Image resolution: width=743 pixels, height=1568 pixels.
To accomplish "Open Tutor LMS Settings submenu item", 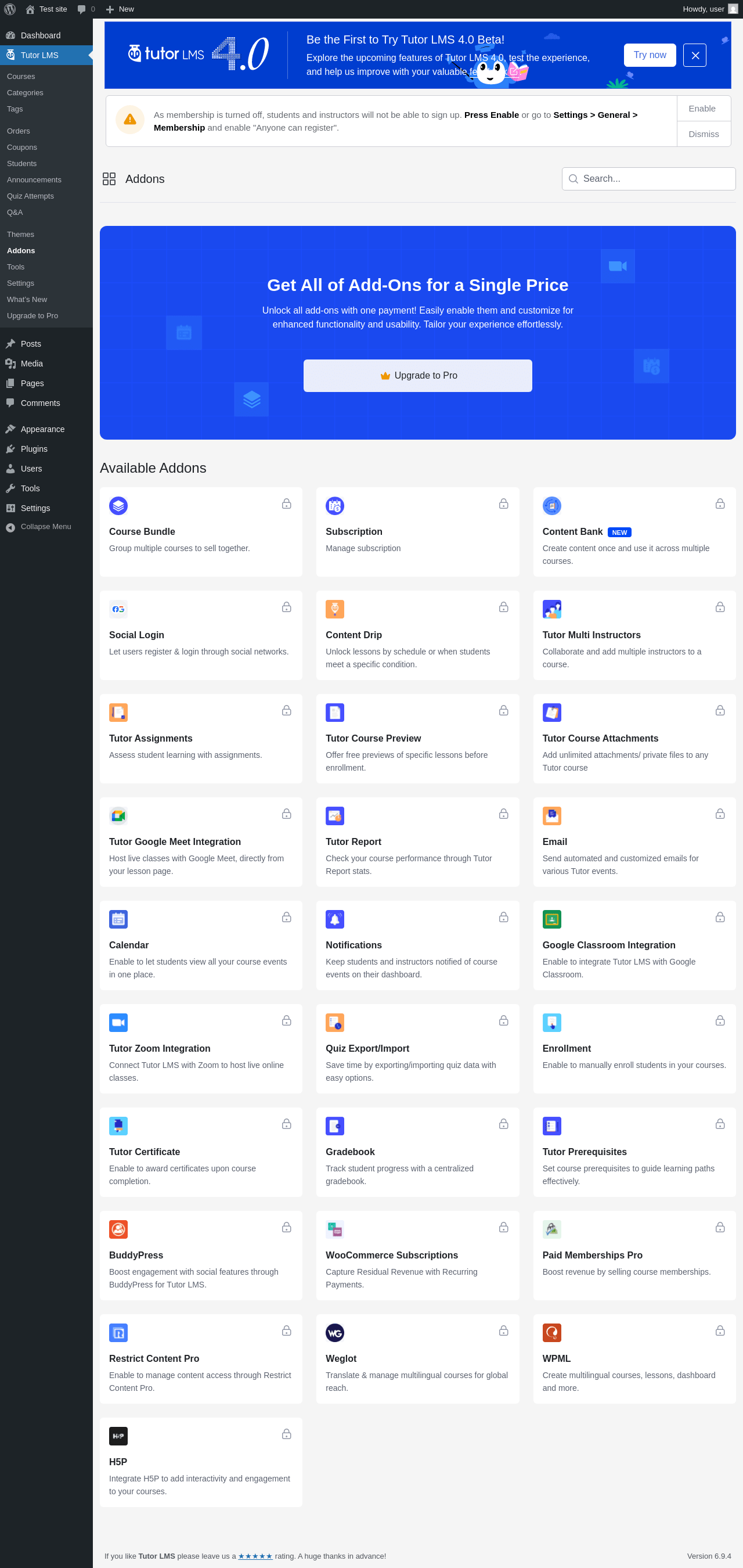I will (21, 283).
